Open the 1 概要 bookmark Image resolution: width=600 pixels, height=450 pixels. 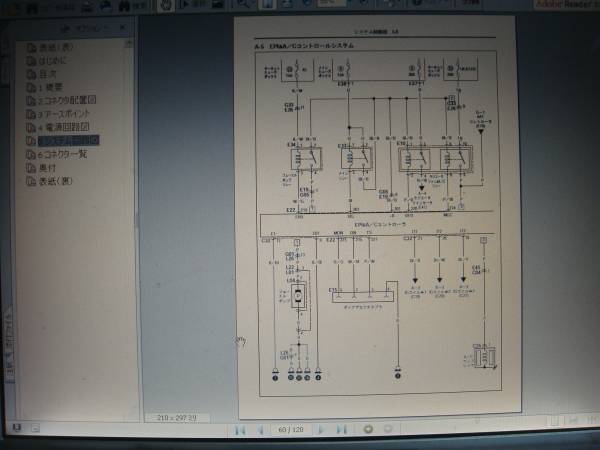coord(50,88)
